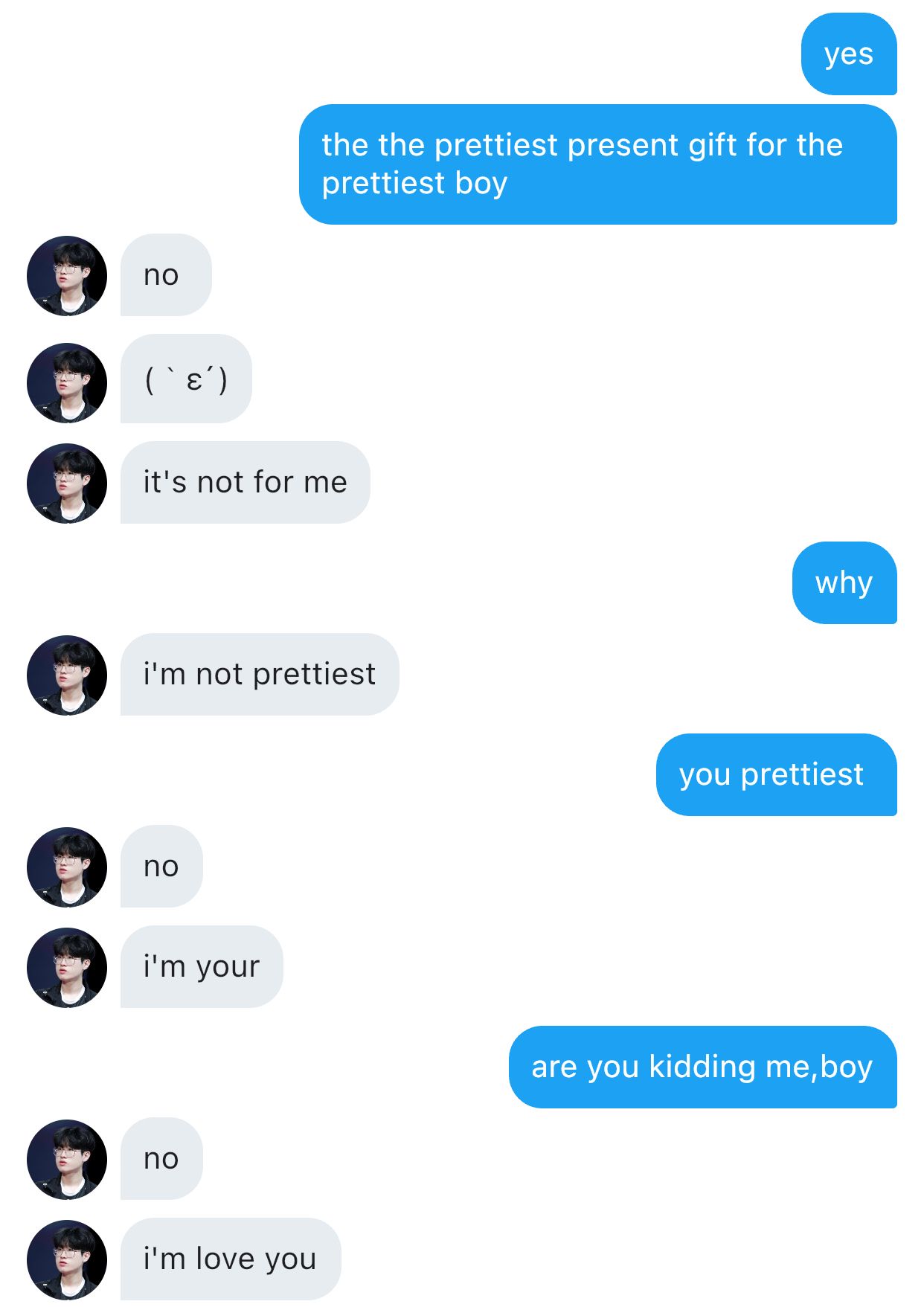Image resolution: width=924 pixels, height=1307 pixels.
Task: Open the avatar beside "i'm love you"
Action: (x=67, y=1260)
